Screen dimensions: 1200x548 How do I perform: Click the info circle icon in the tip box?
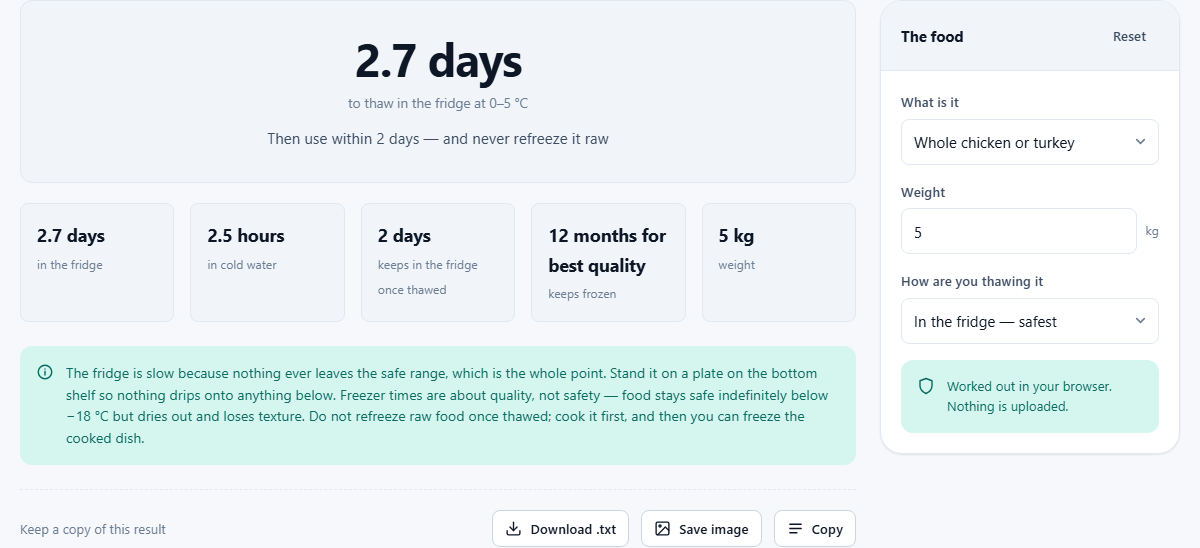45,372
